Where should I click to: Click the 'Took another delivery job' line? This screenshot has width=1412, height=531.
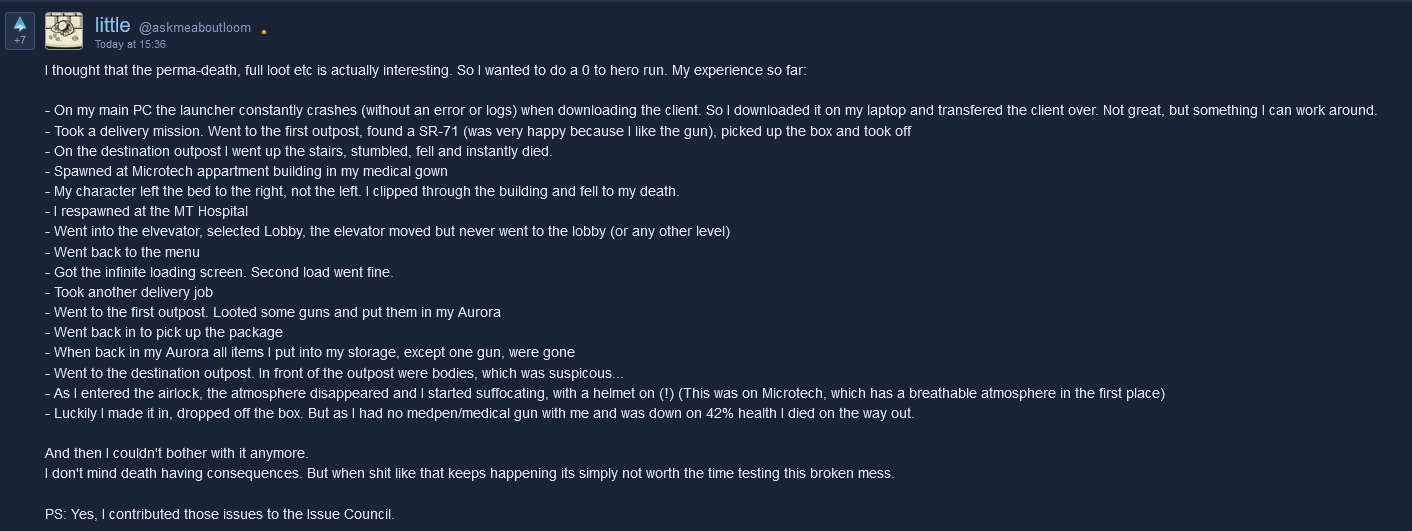[129, 292]
